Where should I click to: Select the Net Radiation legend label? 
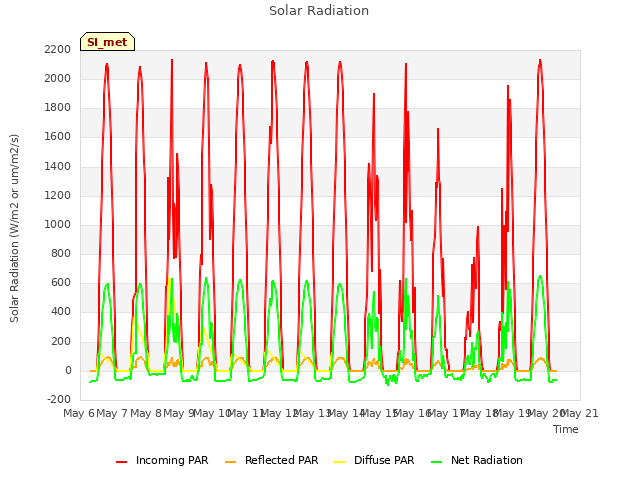pyautogui.click(x=487, y=460)
